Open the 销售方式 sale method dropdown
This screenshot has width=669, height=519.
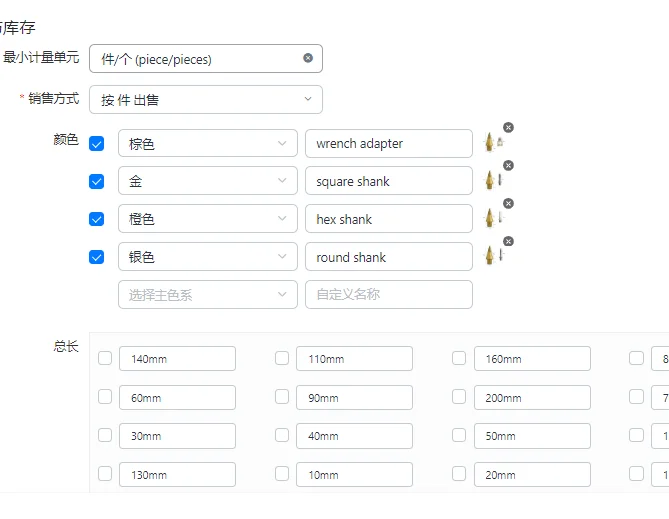[x=205, y=99]
